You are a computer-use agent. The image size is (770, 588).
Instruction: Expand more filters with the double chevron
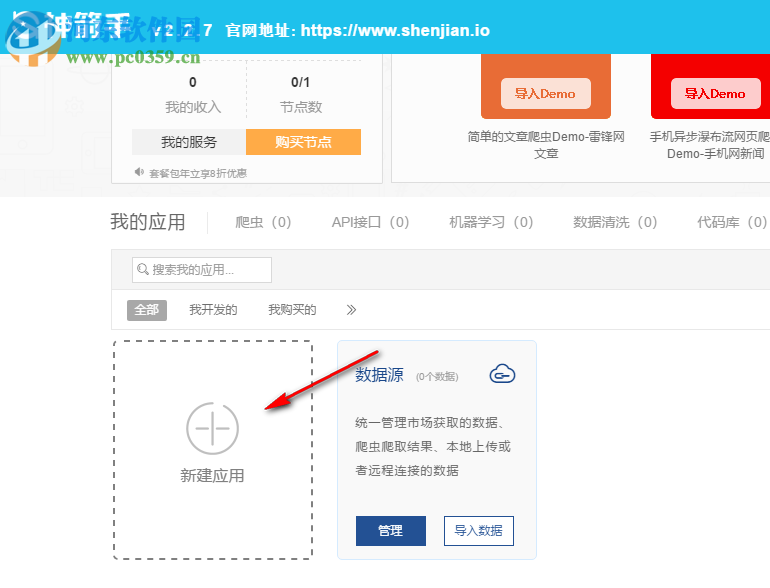pyautogui.click(x=351, y=310)
